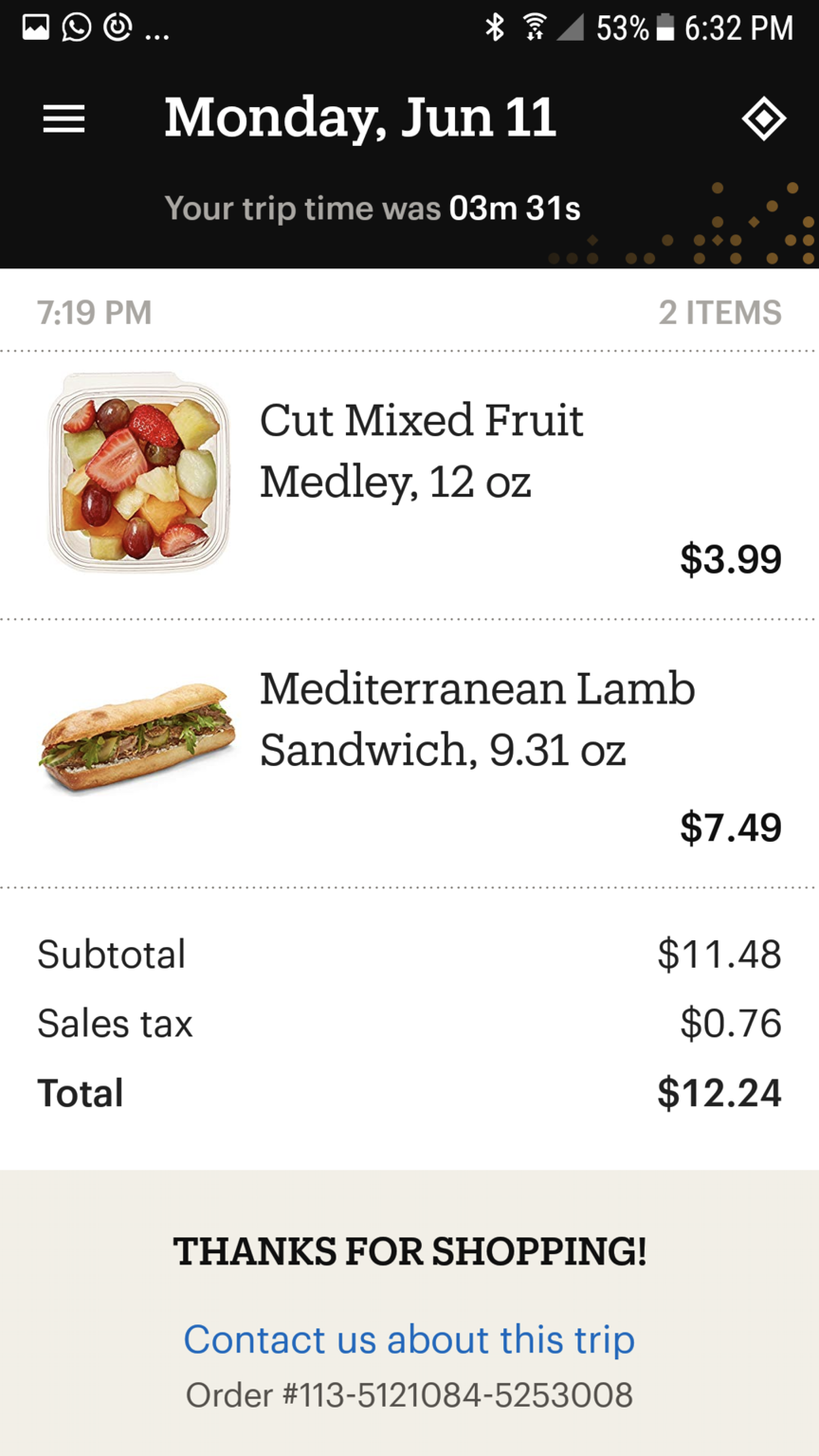Open the hamburger navigation menu
Viewport: 819px width, 1456px height.
(64, 119)
